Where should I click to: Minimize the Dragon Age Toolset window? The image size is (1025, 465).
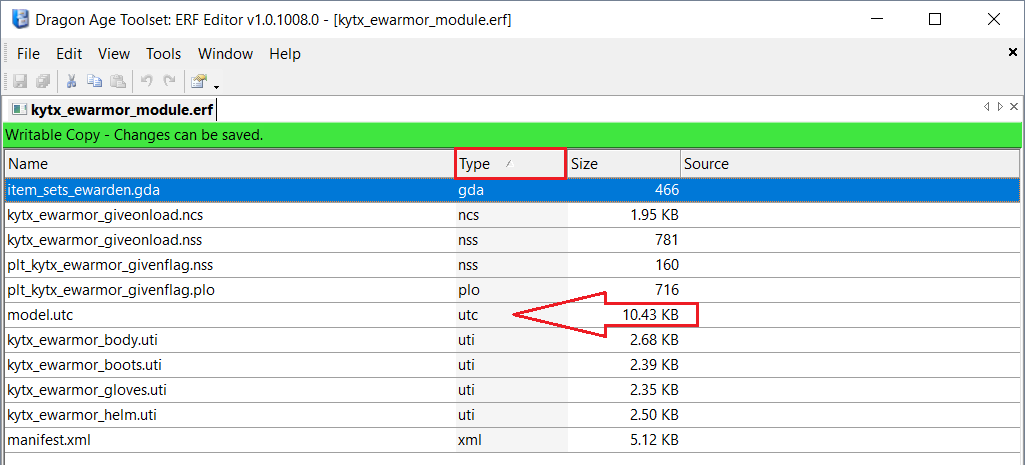877,19
